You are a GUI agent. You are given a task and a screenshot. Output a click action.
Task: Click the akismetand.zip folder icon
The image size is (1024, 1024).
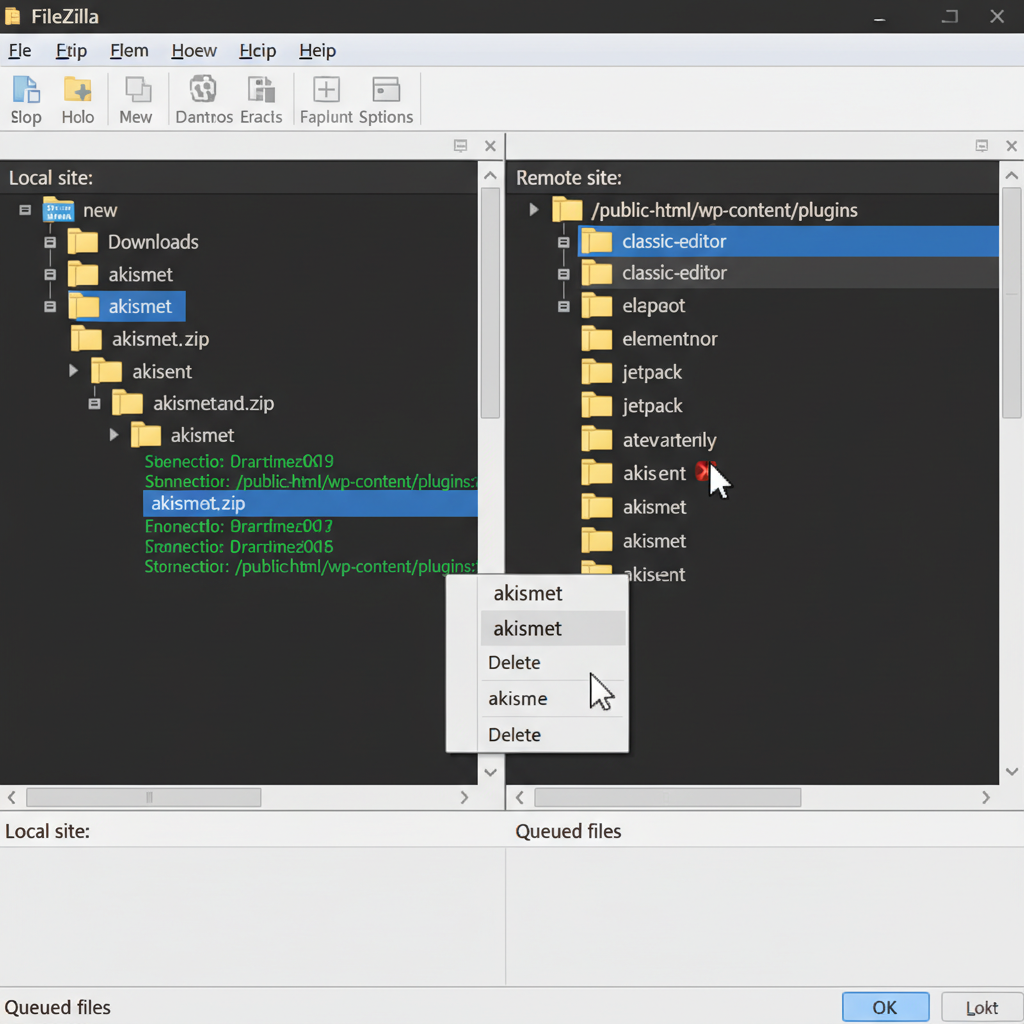pos(127,403)
